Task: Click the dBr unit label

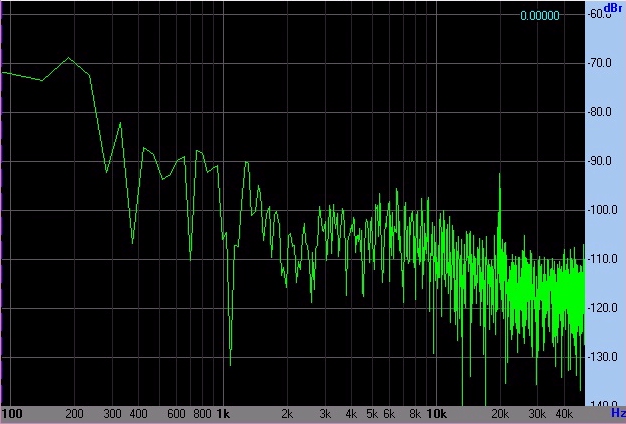Action: tap(613, 8)
